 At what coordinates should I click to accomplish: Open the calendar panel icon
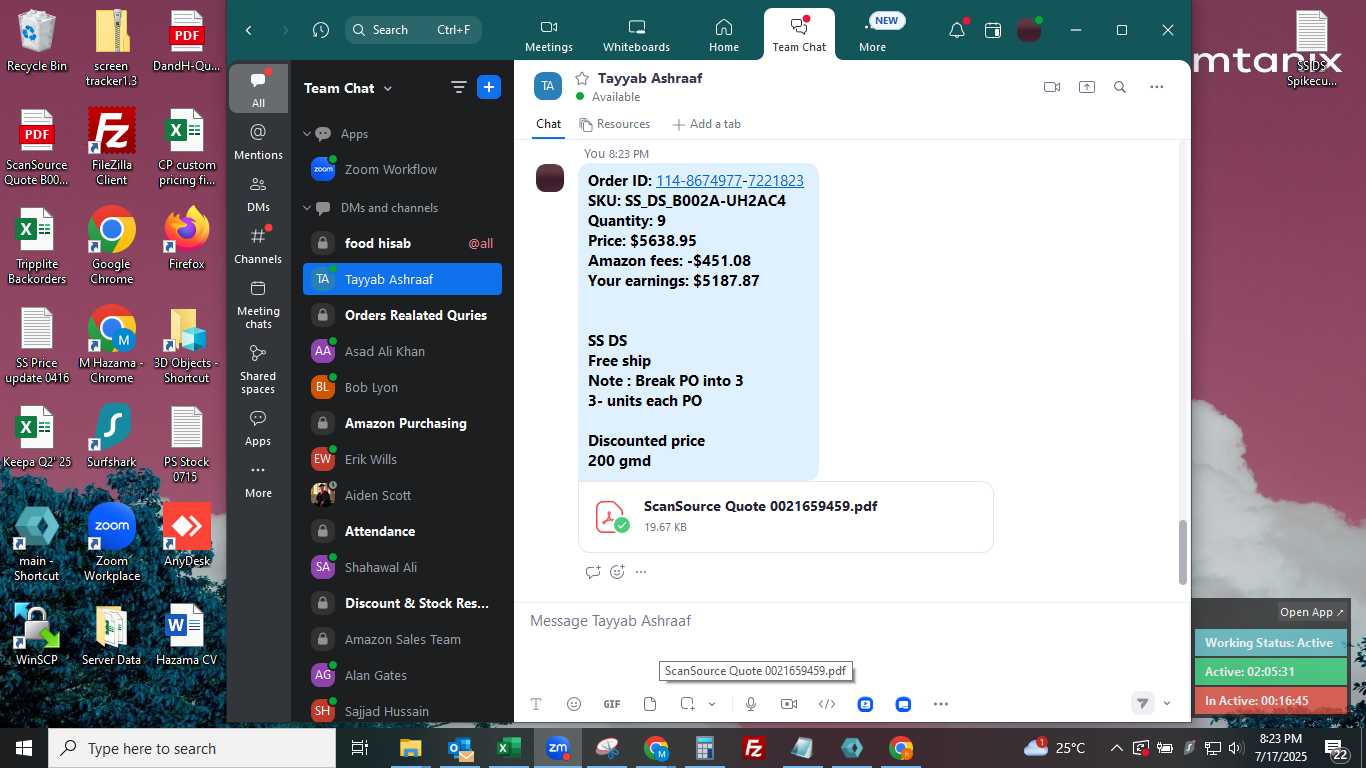[993, 30]
